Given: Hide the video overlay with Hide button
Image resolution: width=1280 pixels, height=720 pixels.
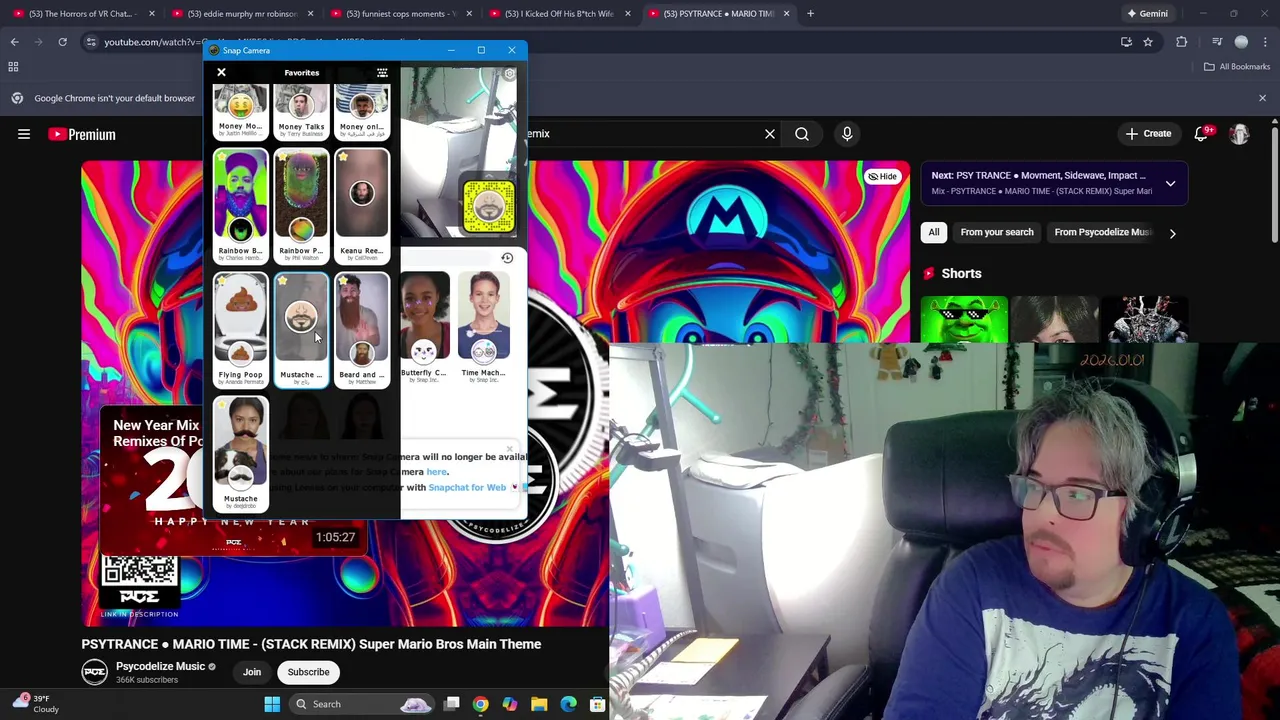Looking at the screenshot, I should (x=882, y=176).
